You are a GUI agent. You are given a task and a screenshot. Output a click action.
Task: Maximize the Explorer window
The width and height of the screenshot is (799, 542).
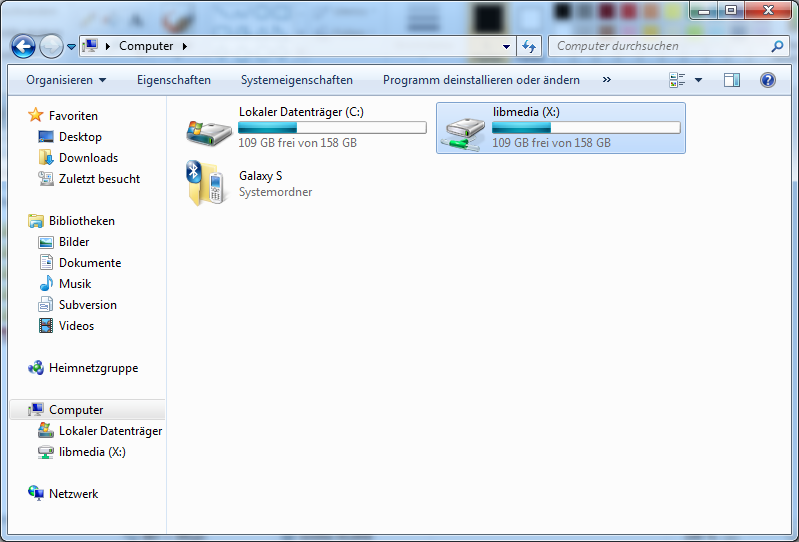[731, 10]
